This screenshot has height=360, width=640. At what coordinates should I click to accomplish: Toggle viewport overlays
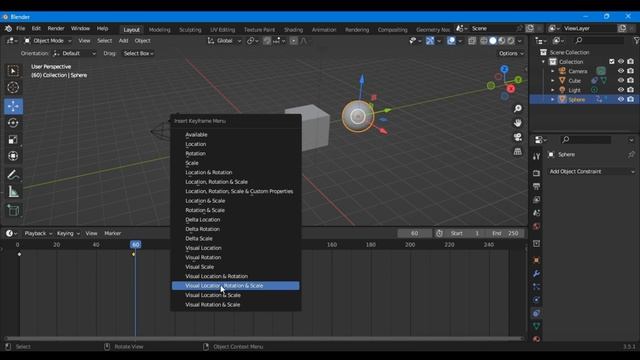(x=451, y=41)
